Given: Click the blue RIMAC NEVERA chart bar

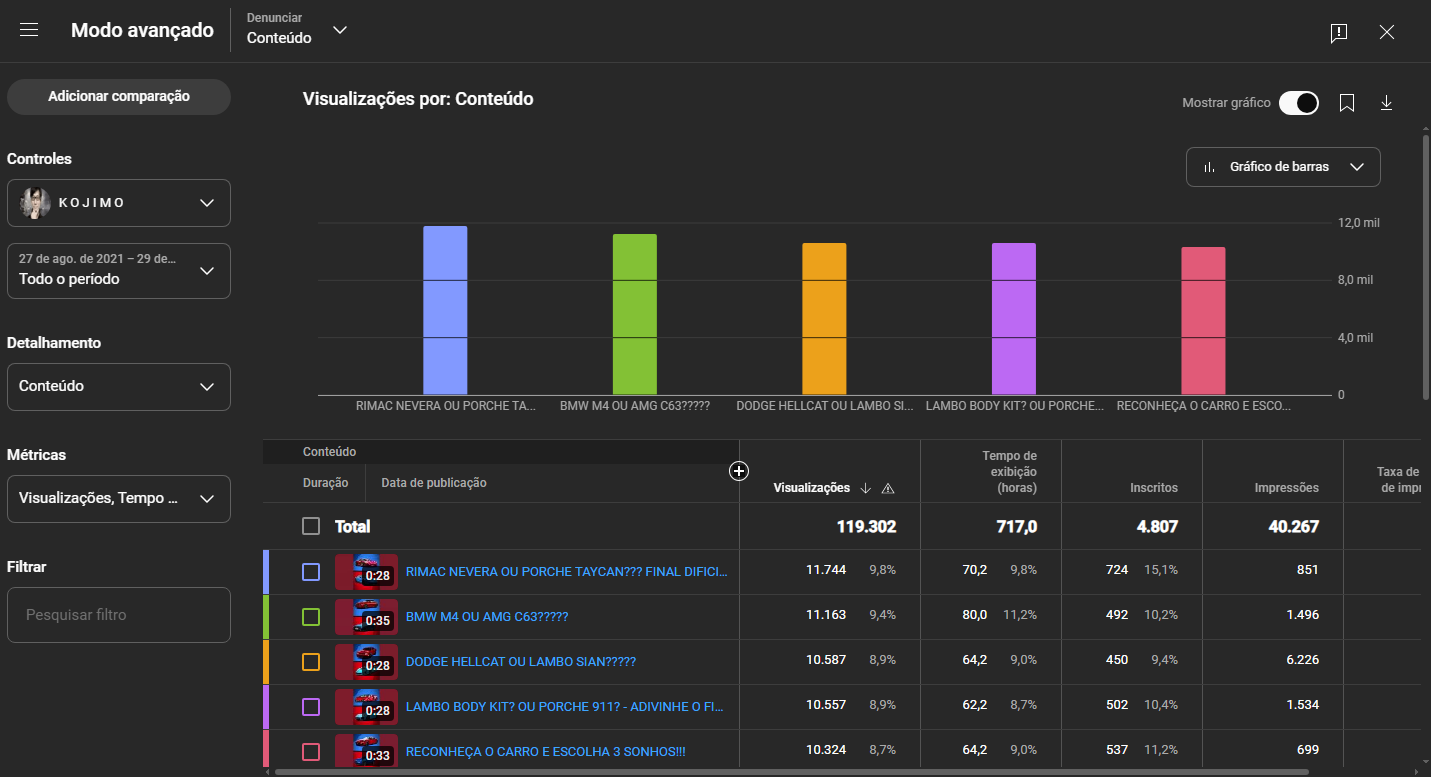Looking at the screenshot, I should coord(445,310).
